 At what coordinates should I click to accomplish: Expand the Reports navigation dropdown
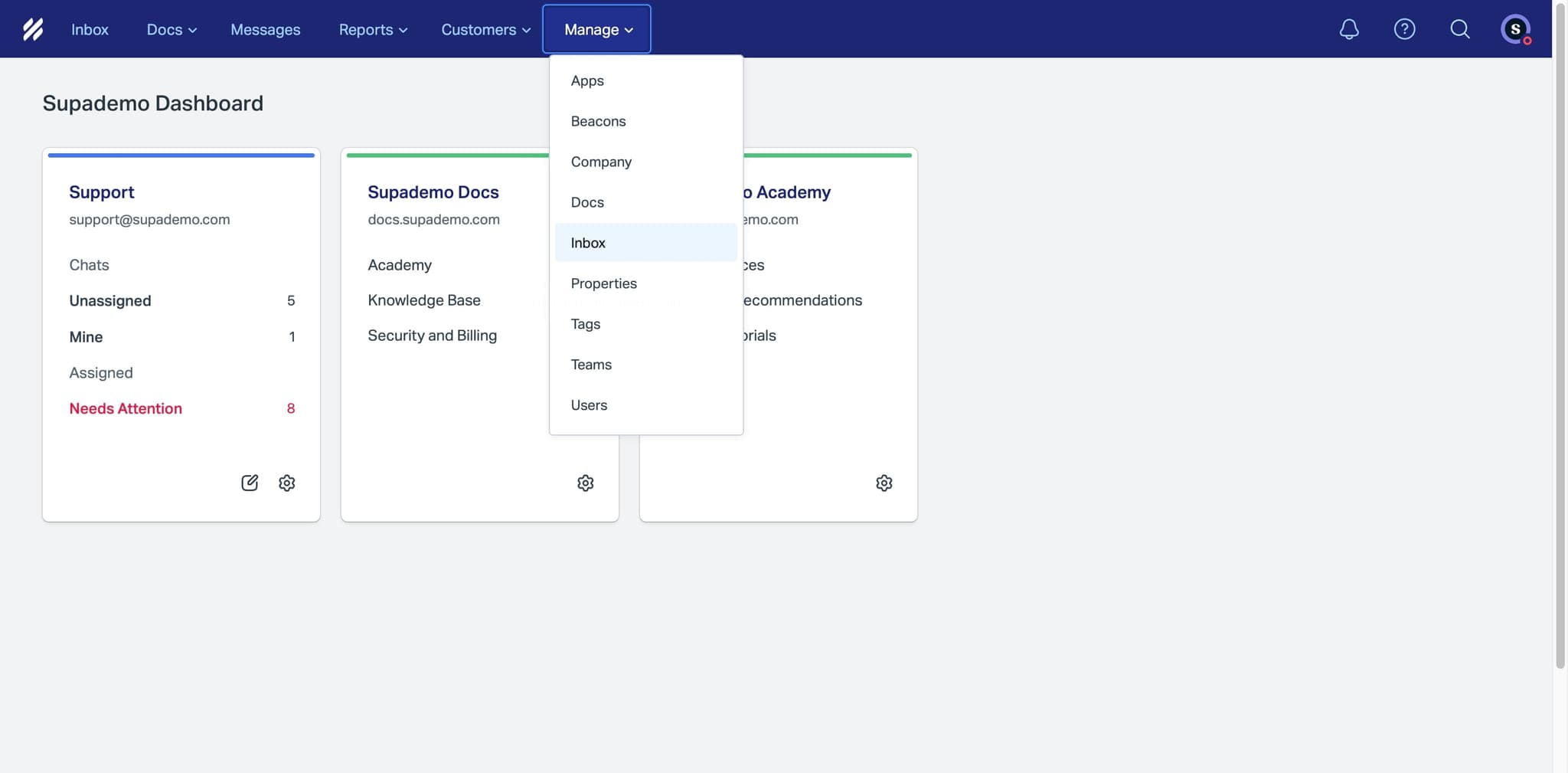coord(372,29)
